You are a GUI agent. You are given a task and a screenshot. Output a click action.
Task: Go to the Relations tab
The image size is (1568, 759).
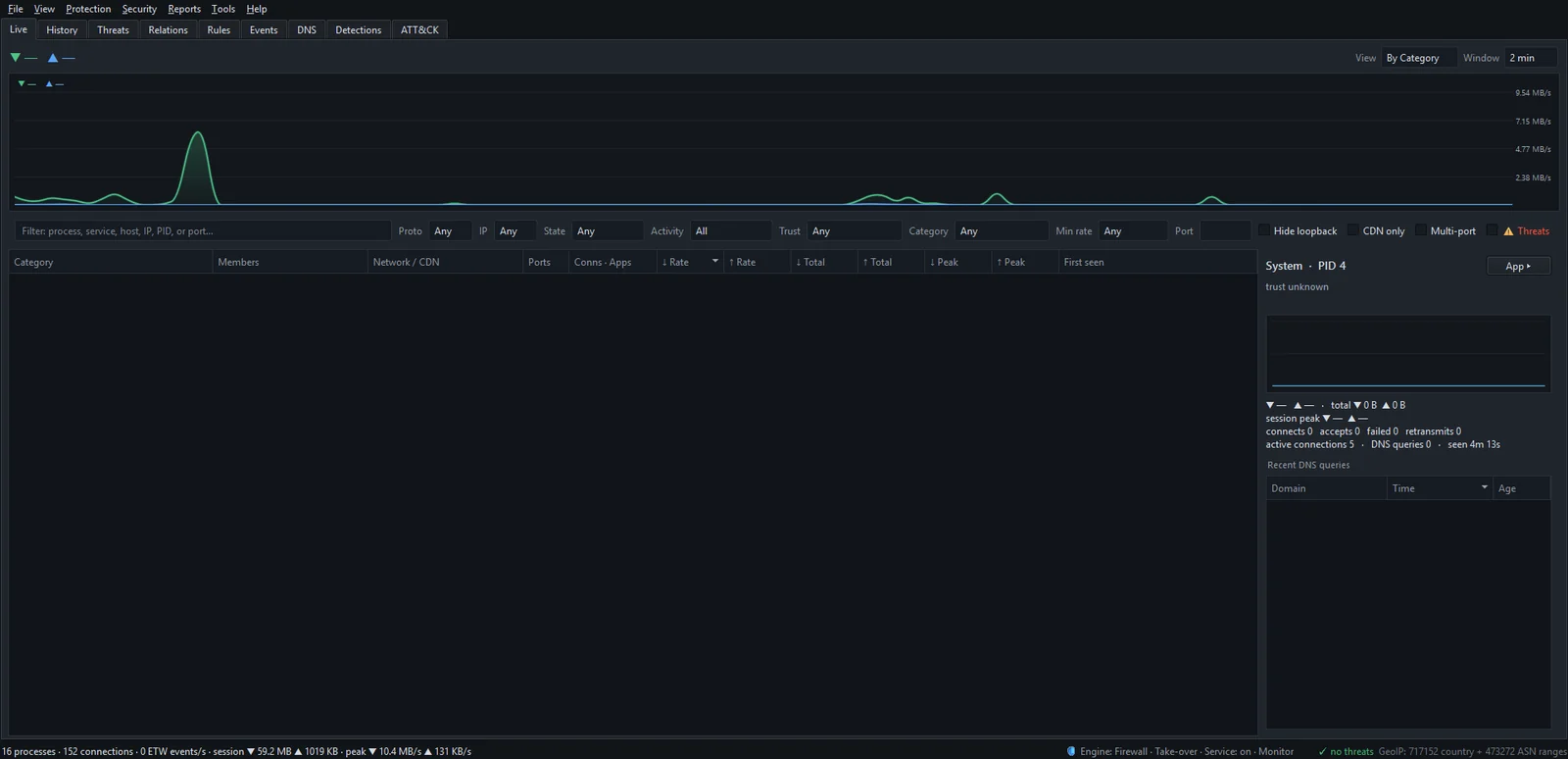pos(168,30)
